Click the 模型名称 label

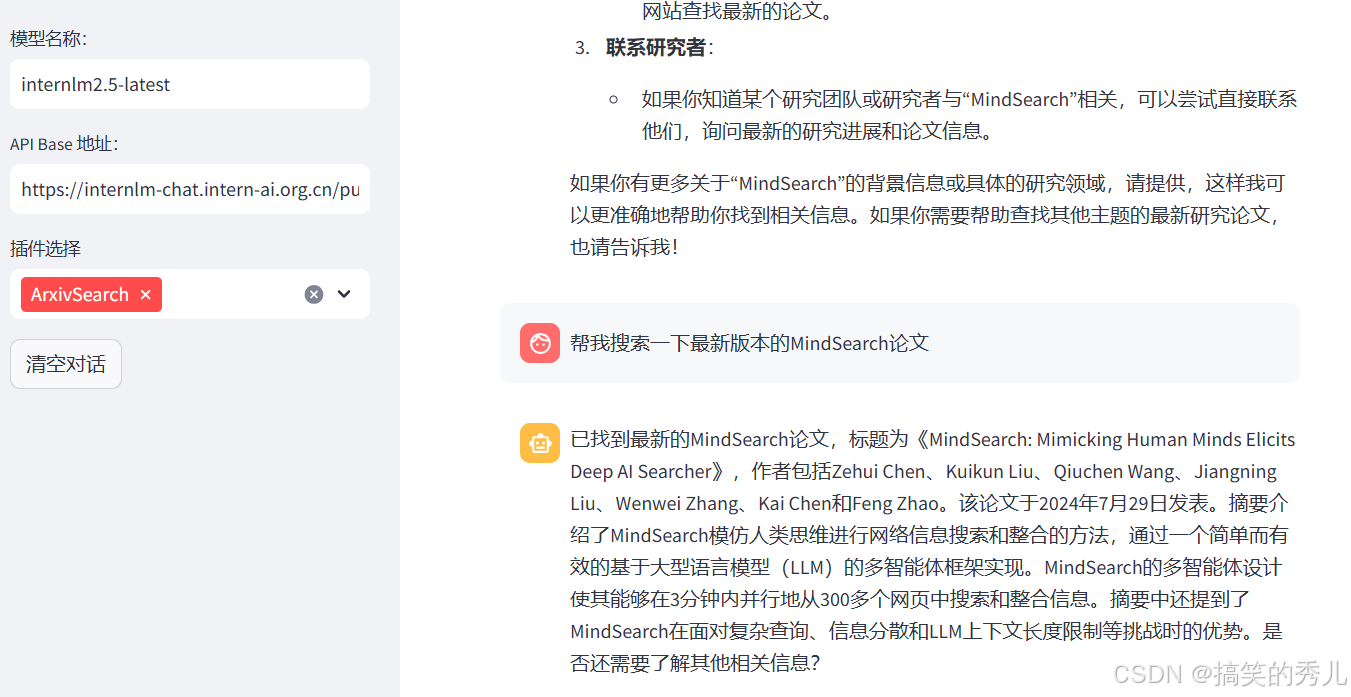point(49,38)
